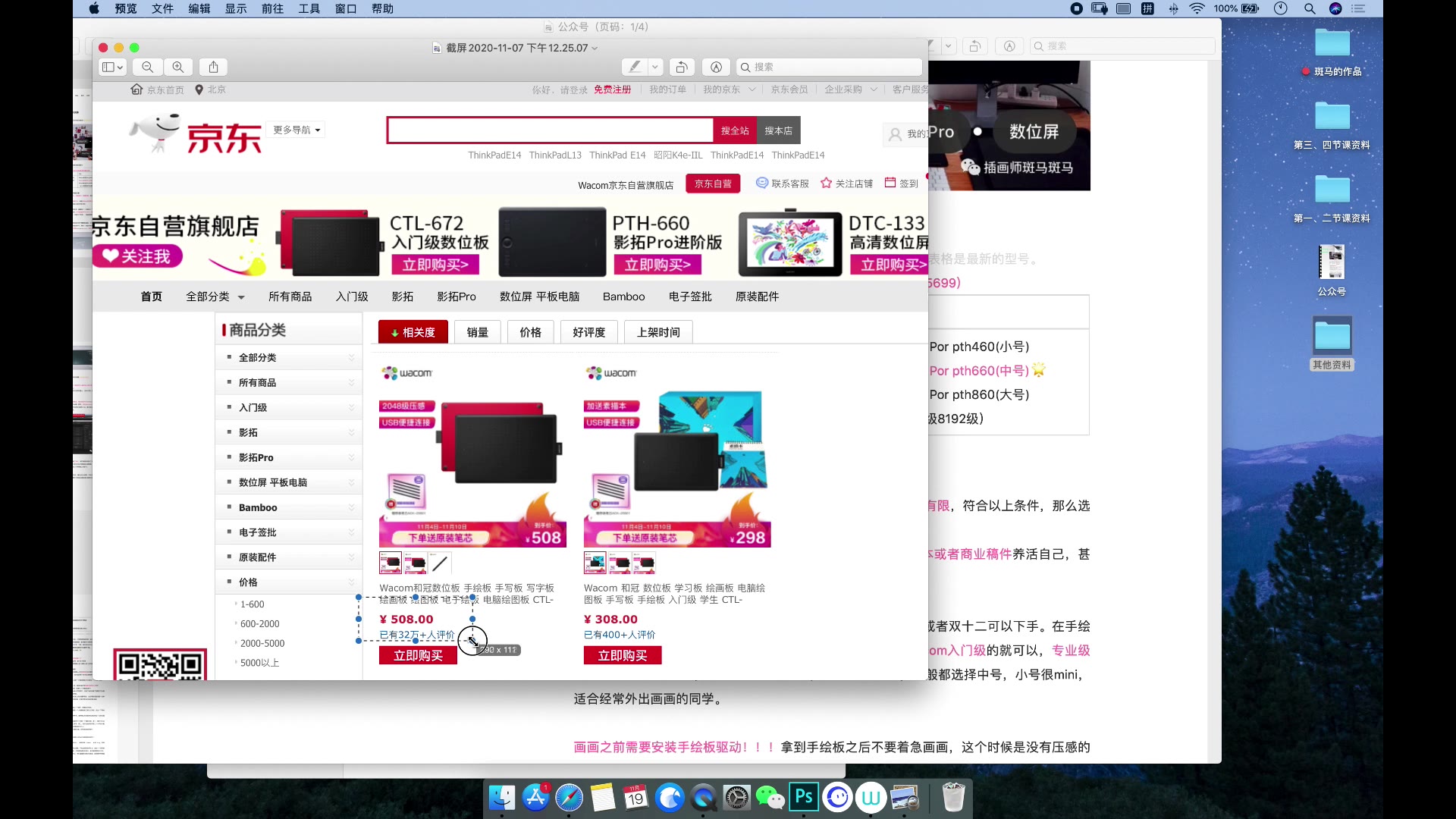The height and width of the screenshot is (819, 1456).
Task: Click the markup toolbar icon in the 公众号 window
Action: click(1009, 46)
